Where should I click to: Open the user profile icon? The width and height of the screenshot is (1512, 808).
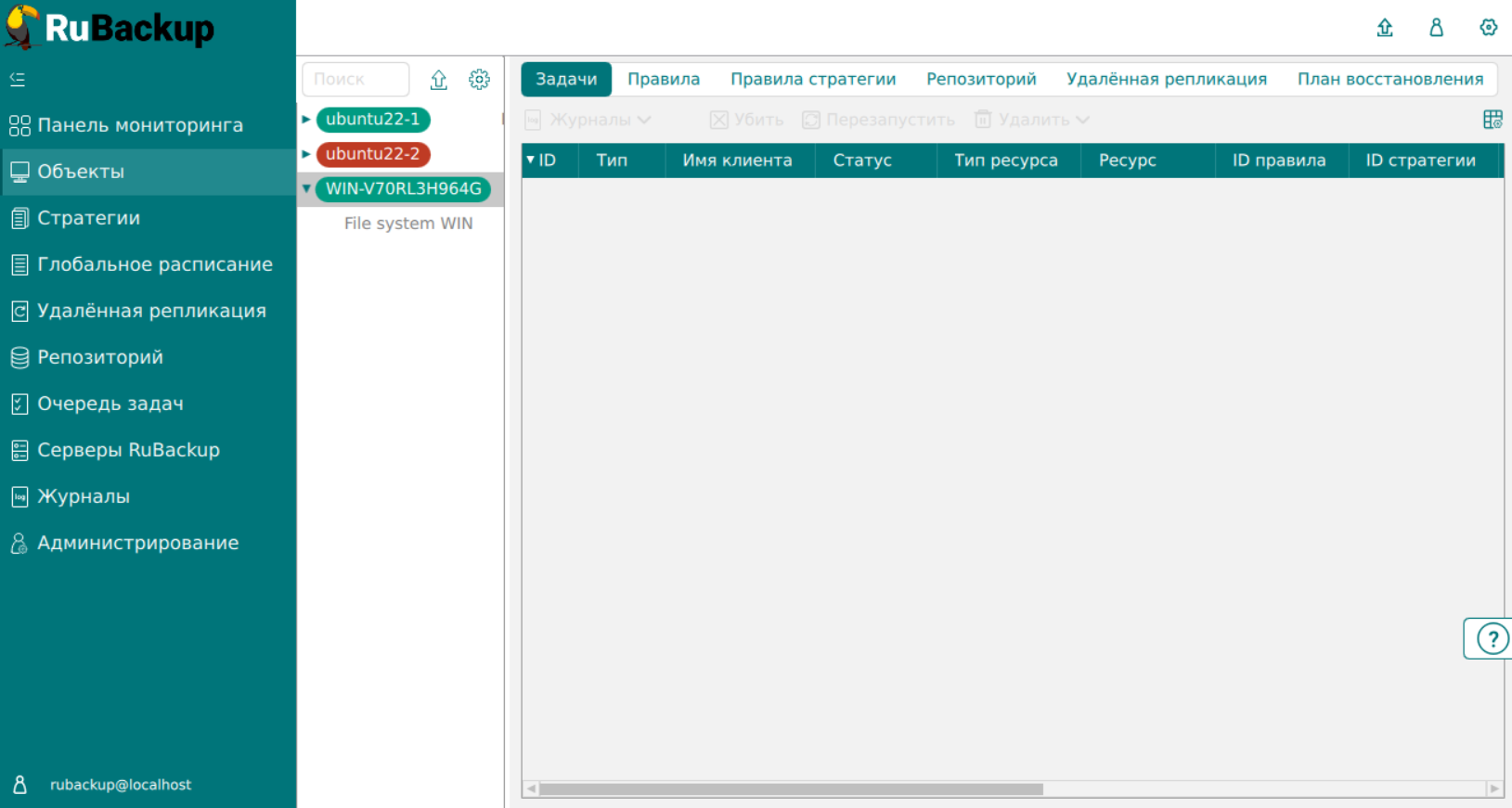click(1436, 28)
